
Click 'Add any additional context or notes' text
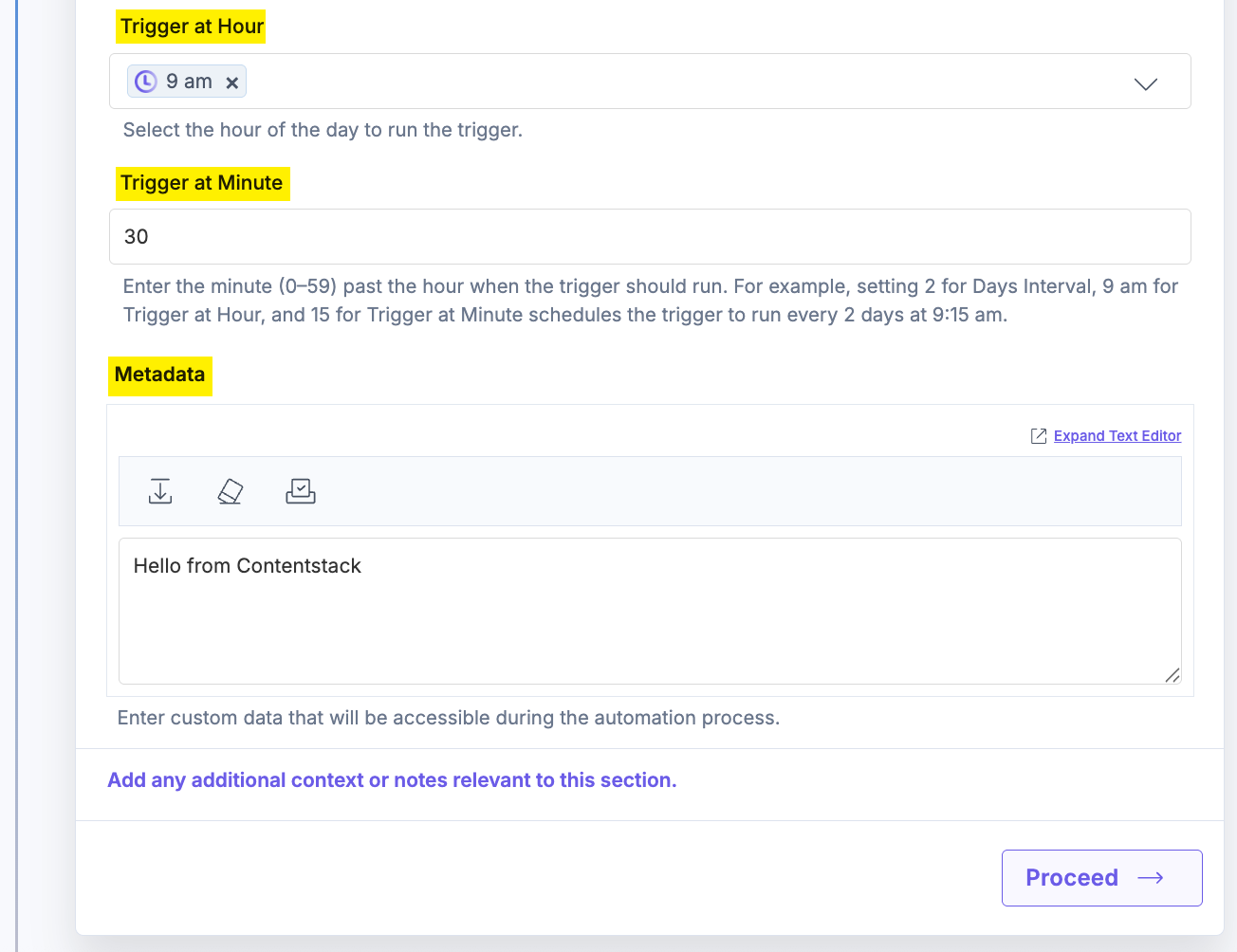pos(392,780)
